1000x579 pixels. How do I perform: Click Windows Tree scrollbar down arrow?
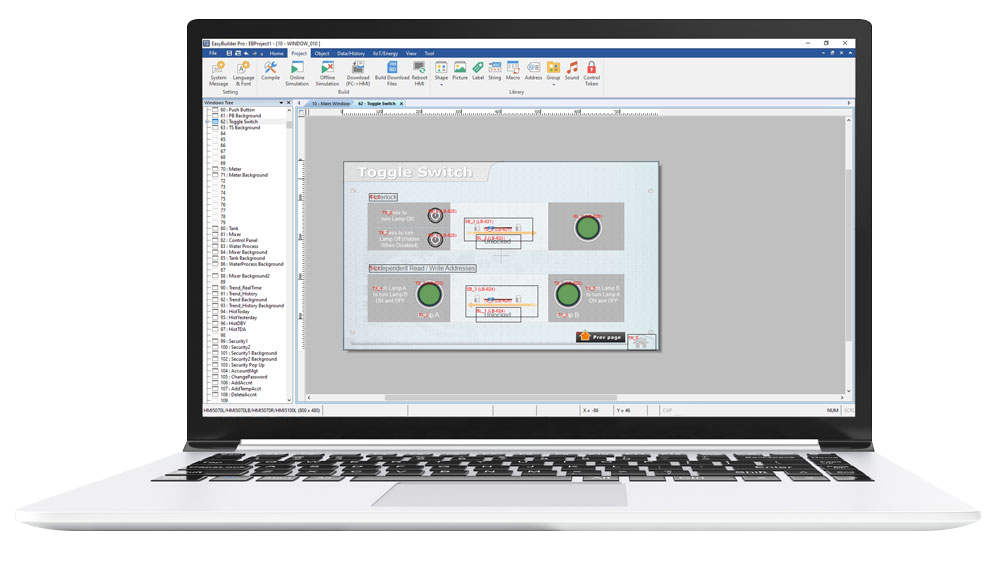290,400
